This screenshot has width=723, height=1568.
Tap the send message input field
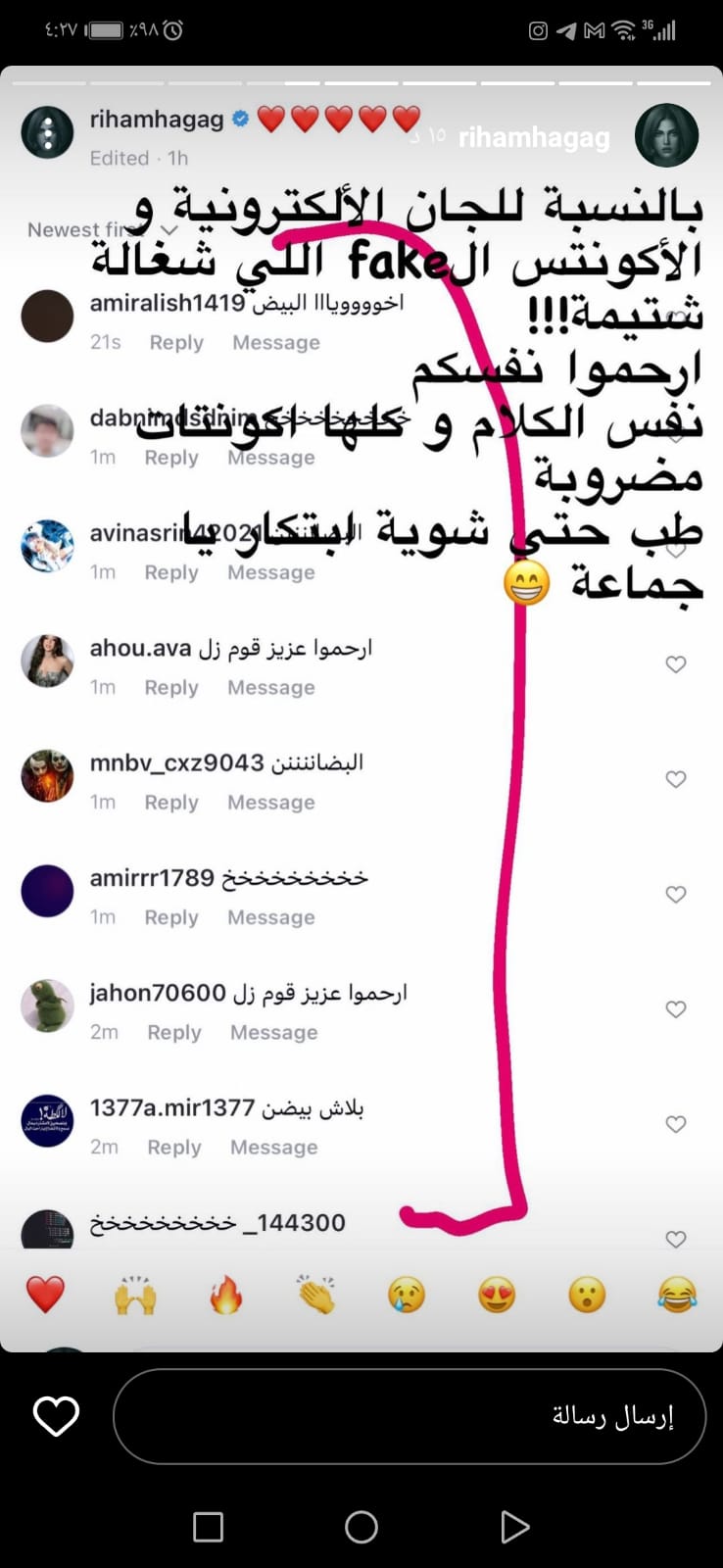pos(410,1416)
